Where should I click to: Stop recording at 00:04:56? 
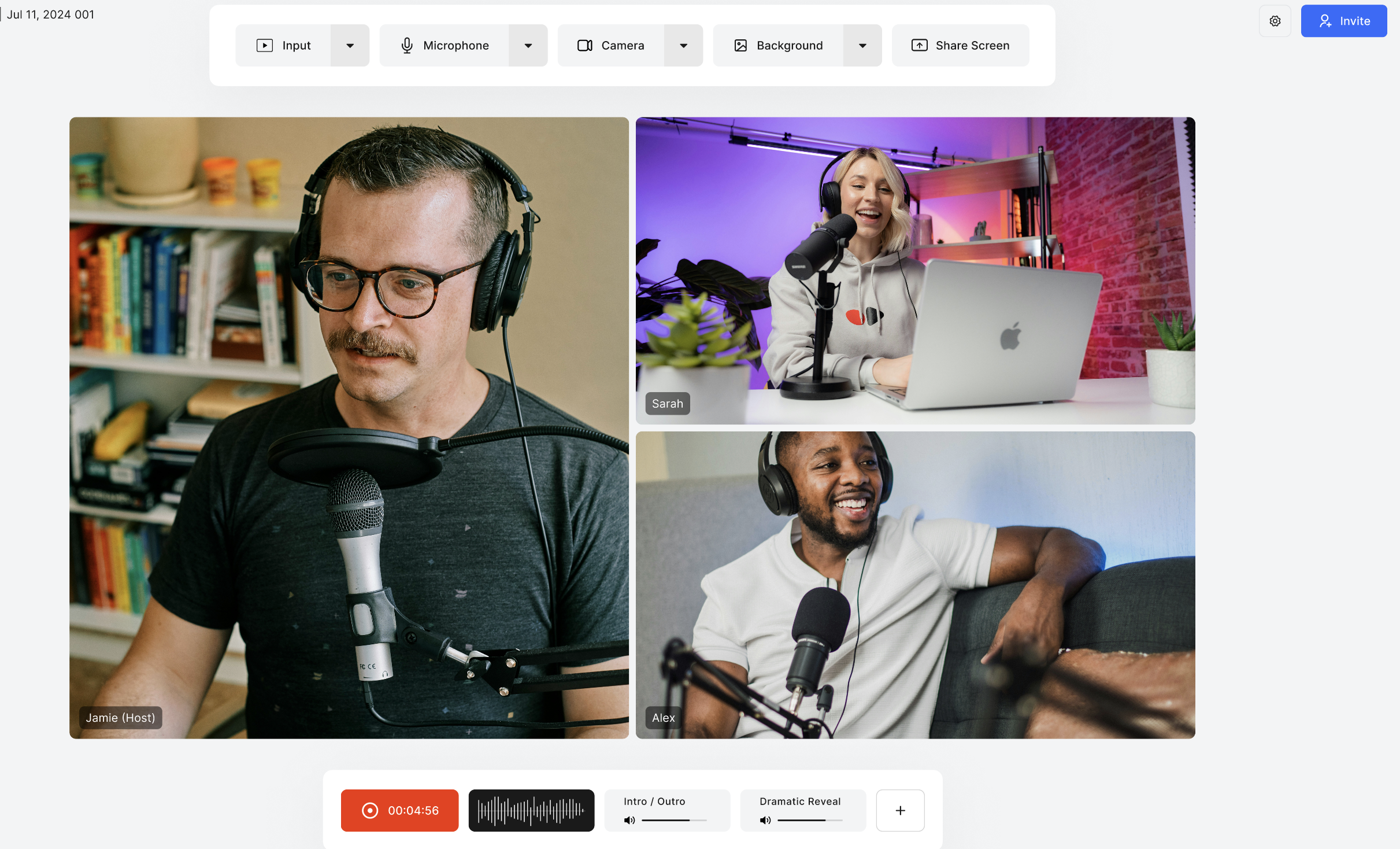tap(399, 810)
